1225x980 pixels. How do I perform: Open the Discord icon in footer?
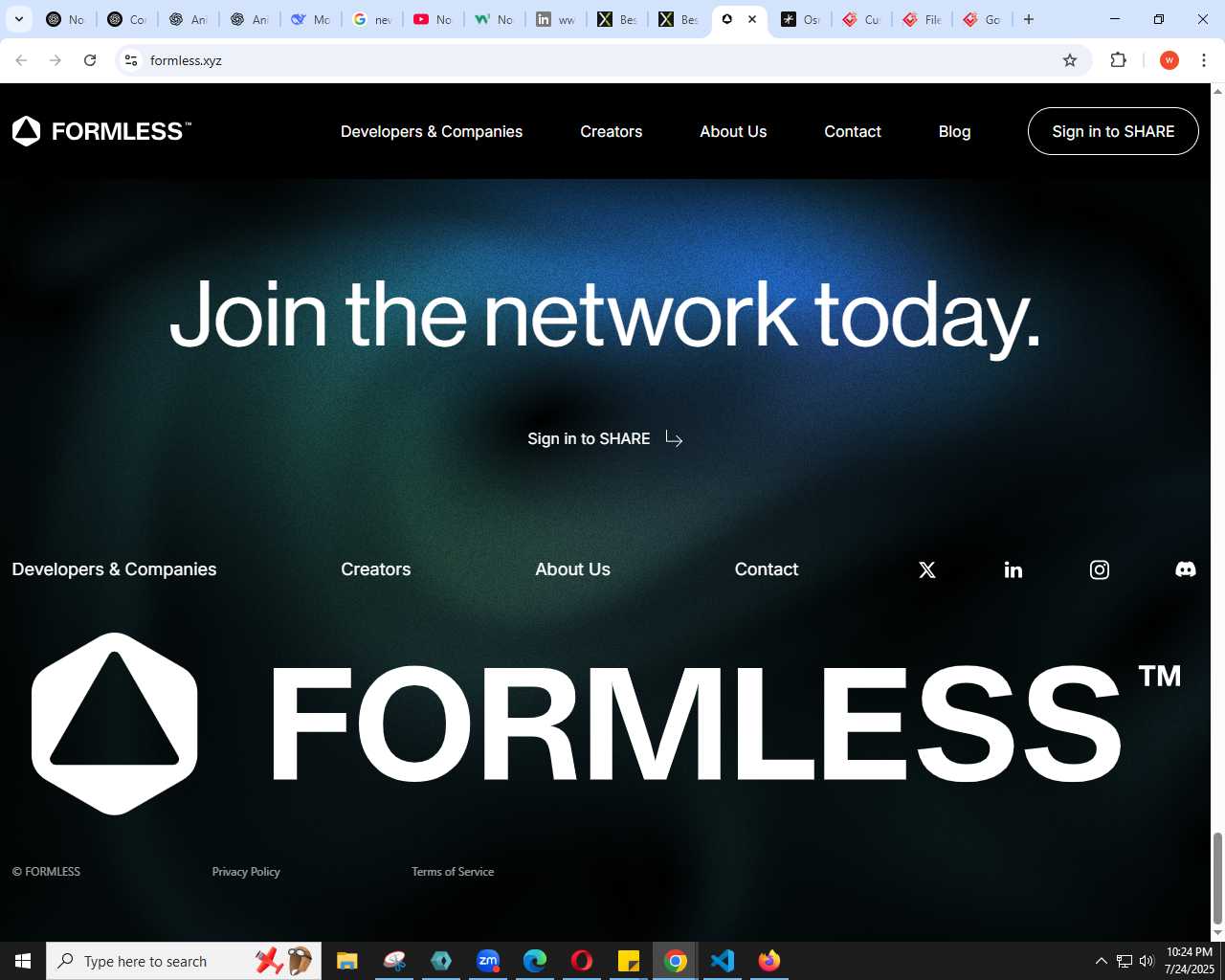[1186, 569]
